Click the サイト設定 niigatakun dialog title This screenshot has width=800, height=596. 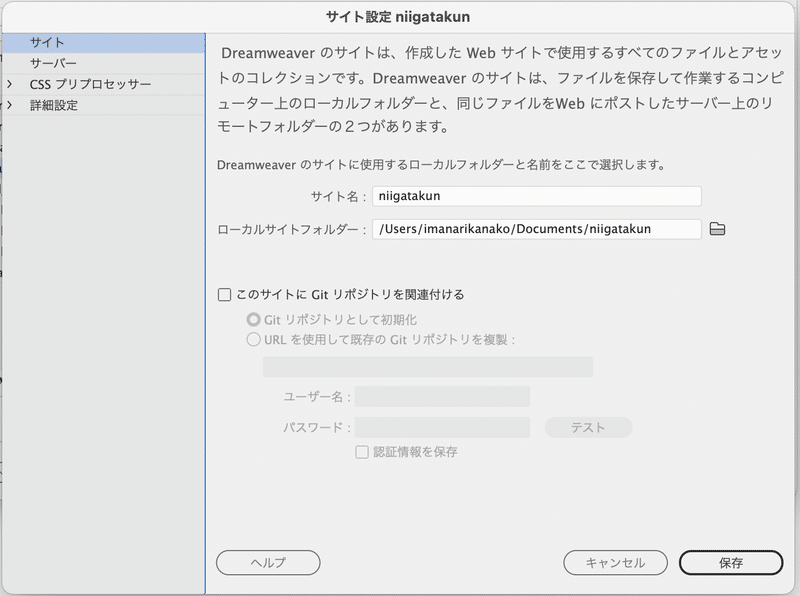(x=398, y=17)
